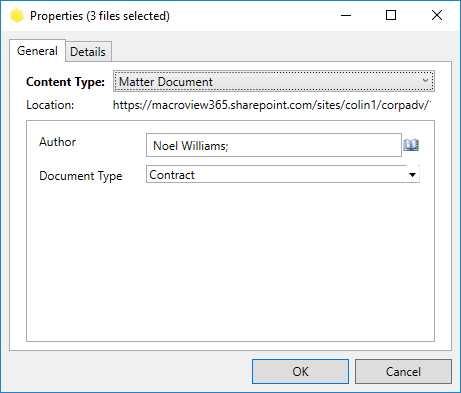Open the Content Type dropdown showing Matter Document
Image resolution: width=461 pixels, height=393 pixels.
274,81
